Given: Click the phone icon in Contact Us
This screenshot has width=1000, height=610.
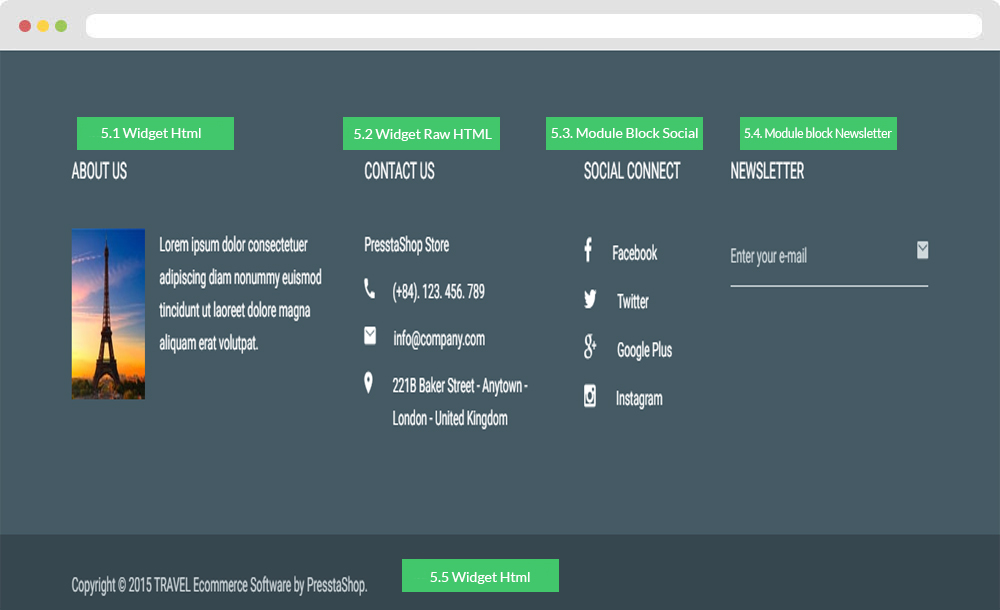Looking at the screenshot, I should pos(370,290).
